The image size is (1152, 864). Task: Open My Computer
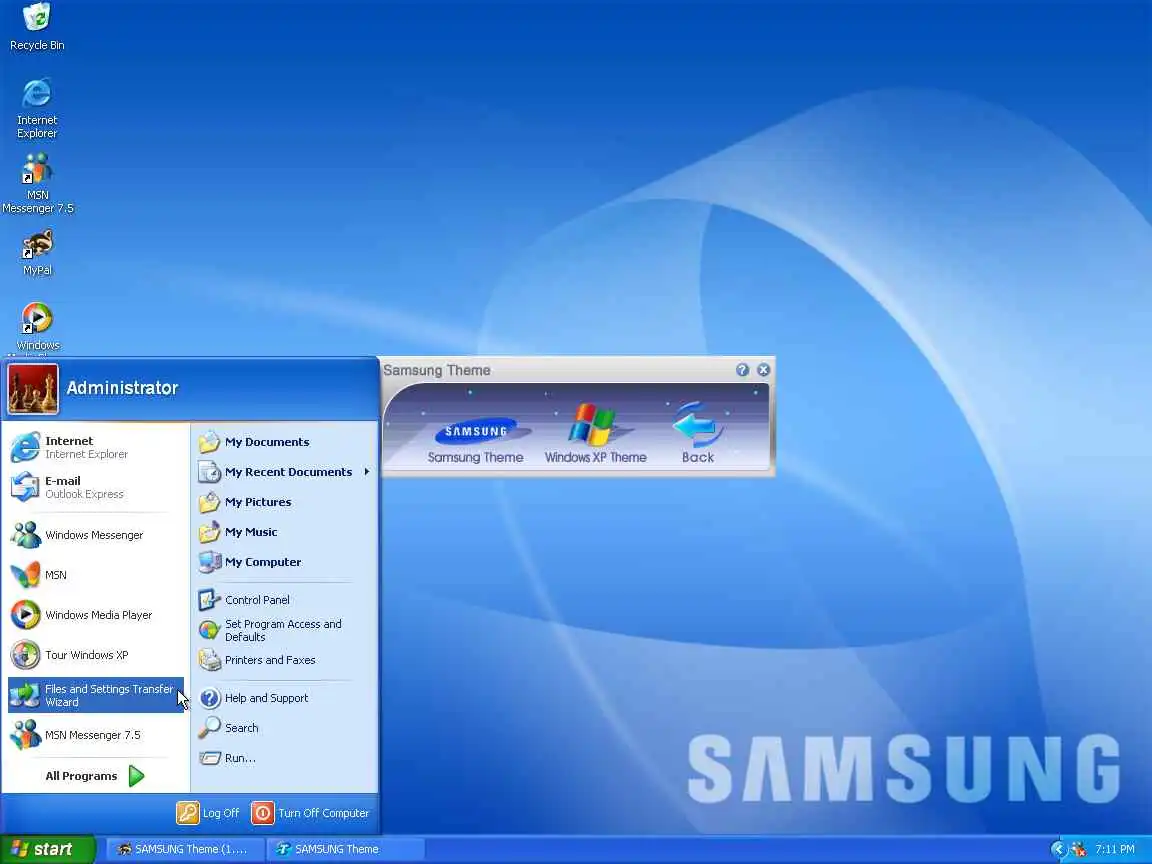coord(284,562)
